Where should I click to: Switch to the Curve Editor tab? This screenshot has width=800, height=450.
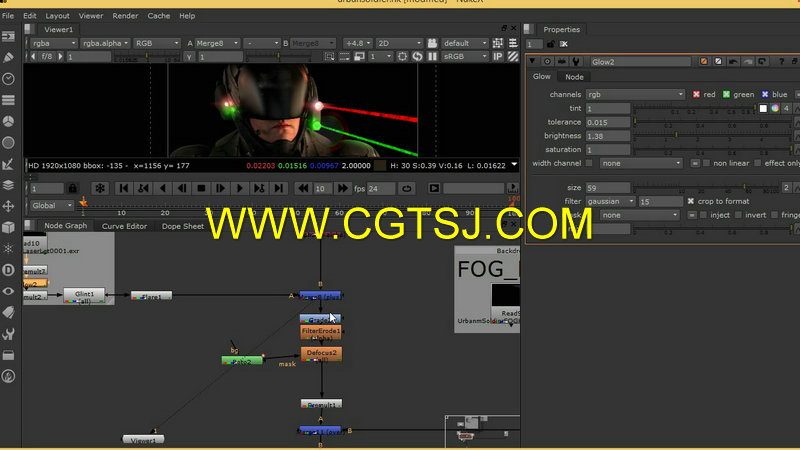pos(124,226)
